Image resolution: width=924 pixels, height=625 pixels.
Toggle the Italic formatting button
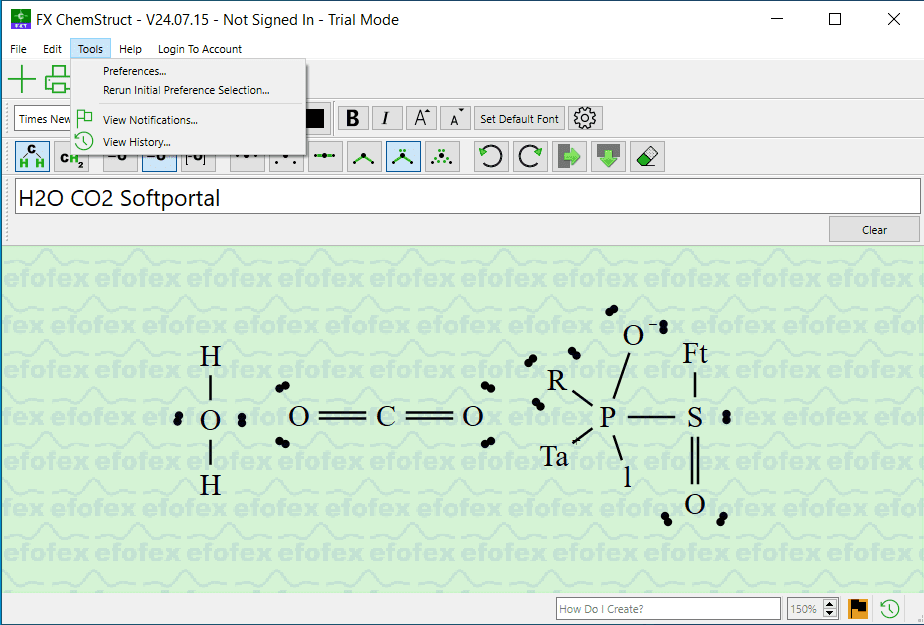(x=386, y=118)
